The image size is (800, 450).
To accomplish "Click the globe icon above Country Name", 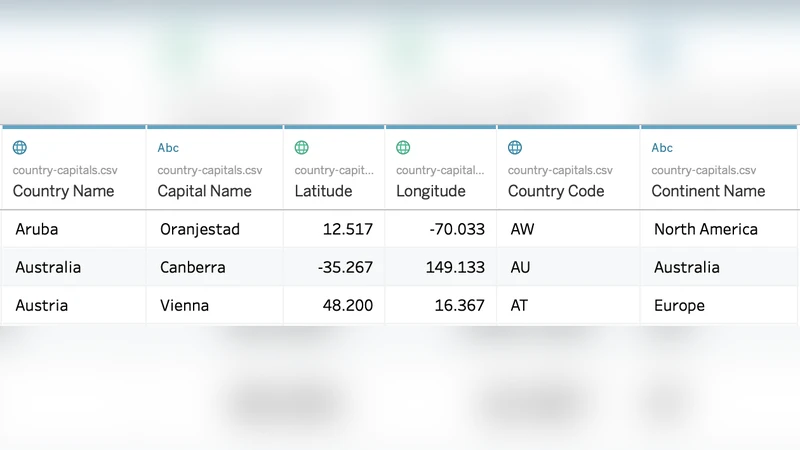I will point(20,148).
